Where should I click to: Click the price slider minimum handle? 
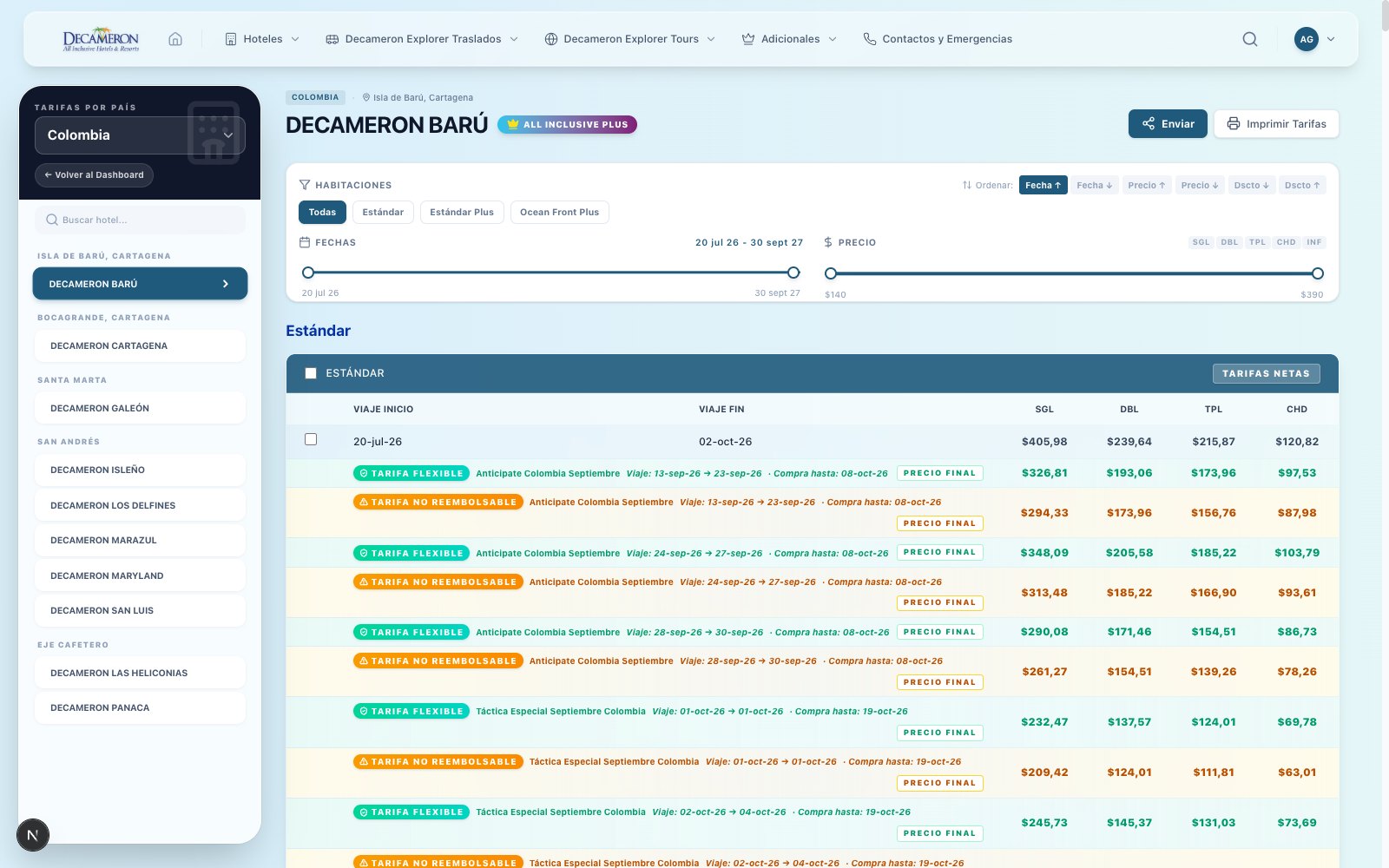click(831, 273)
